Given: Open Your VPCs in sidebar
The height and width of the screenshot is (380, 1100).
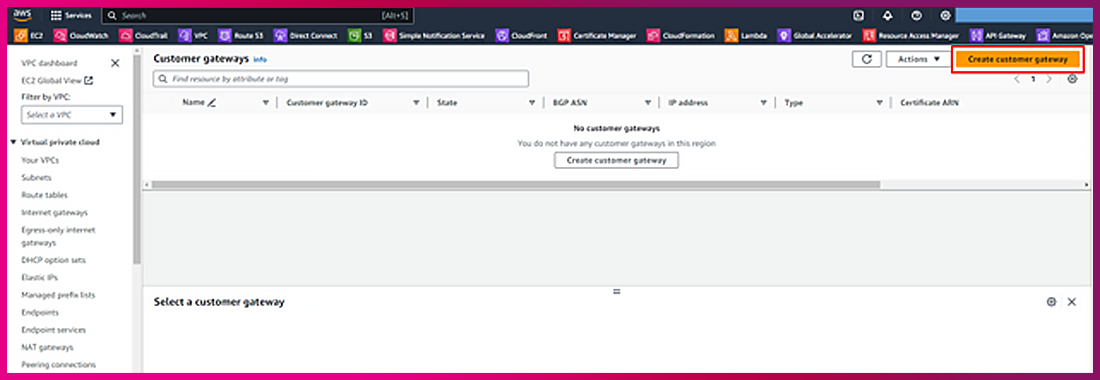Looking at the screenshot, I should click(x=40, y=161).
